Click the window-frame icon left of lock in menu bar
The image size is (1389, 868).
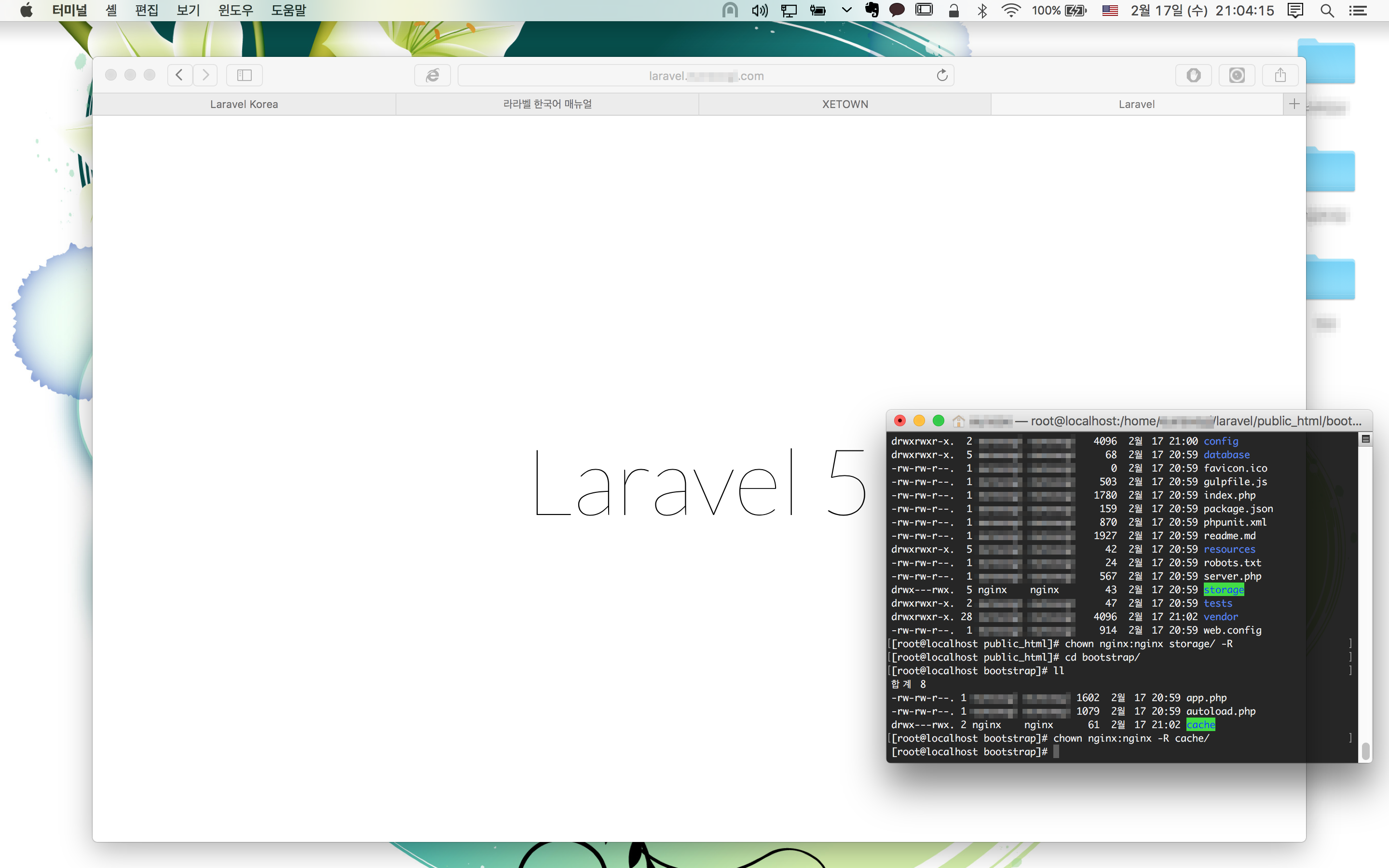(924, 10)
